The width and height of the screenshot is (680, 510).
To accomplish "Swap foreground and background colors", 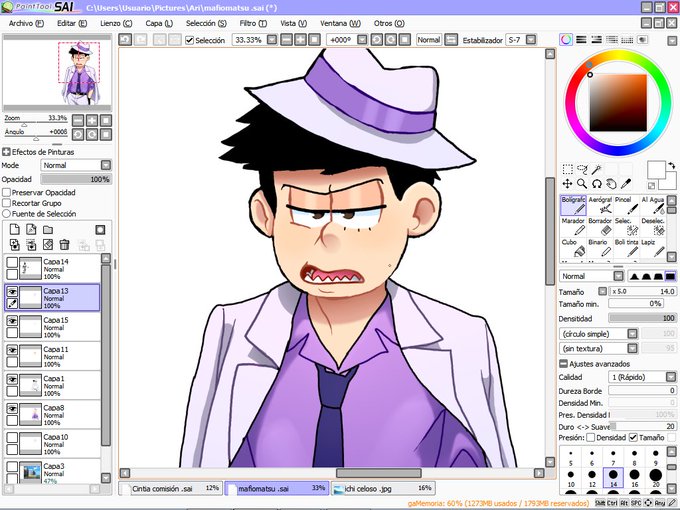I will click(671, 165).
